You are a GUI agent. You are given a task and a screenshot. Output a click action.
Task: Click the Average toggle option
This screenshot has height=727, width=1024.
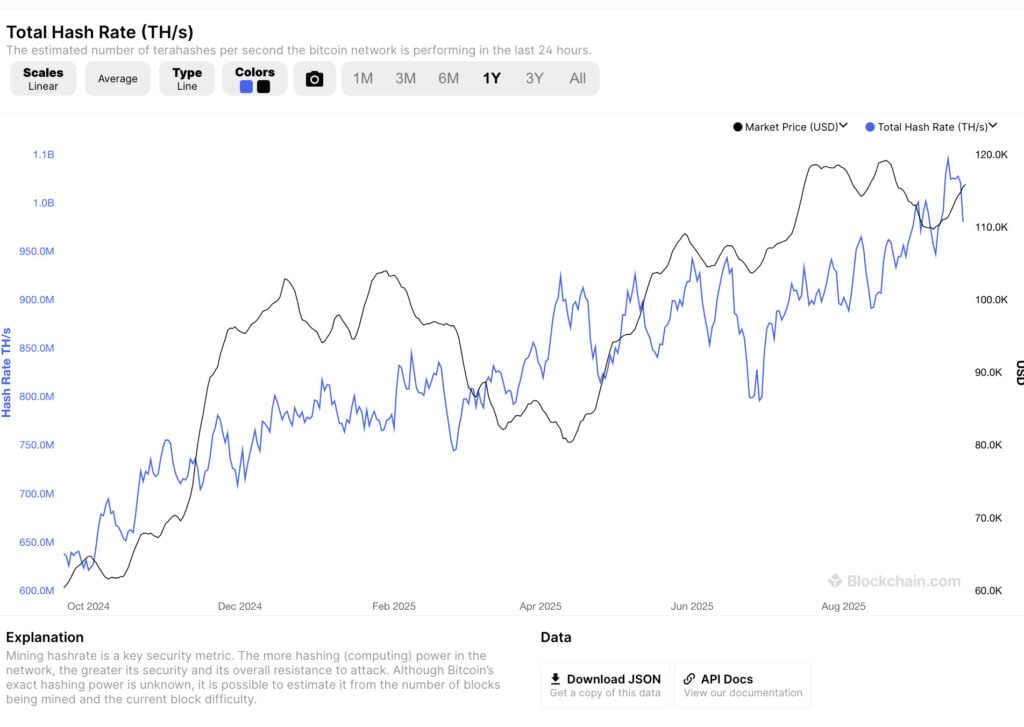point(117,78)
